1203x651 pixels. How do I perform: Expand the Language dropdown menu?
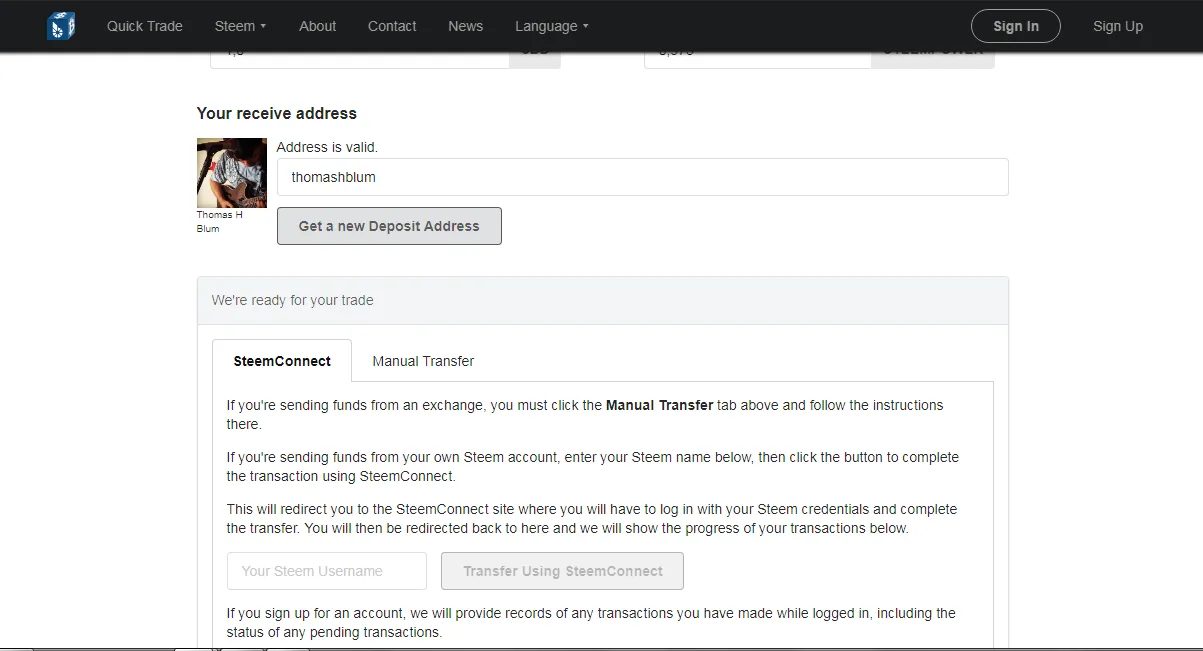click(x=552, y=26)
